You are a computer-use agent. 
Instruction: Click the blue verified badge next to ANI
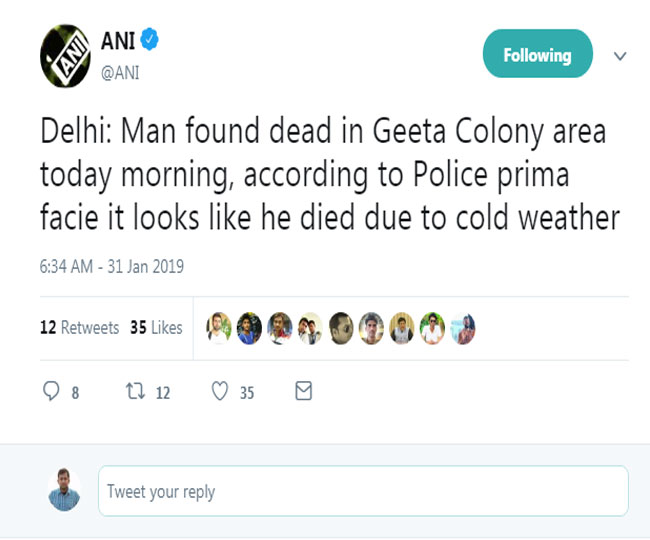[150, 41]
